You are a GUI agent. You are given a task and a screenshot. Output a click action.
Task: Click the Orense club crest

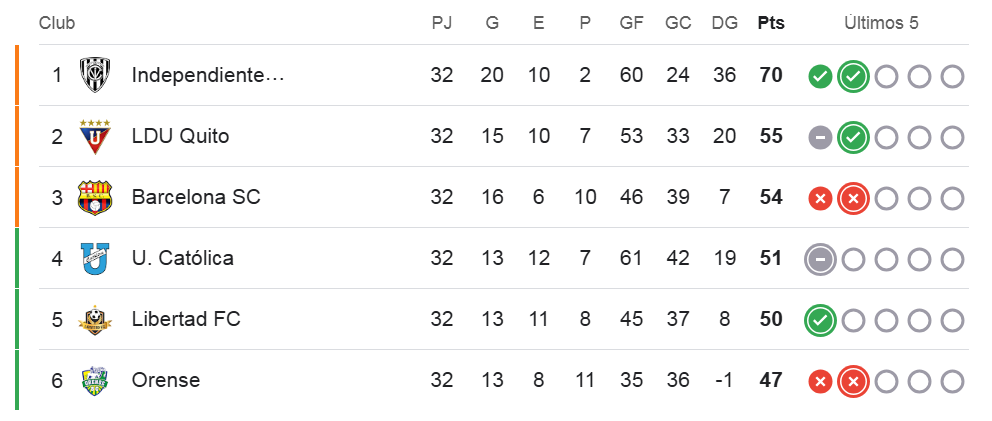[x=95, y=380]
